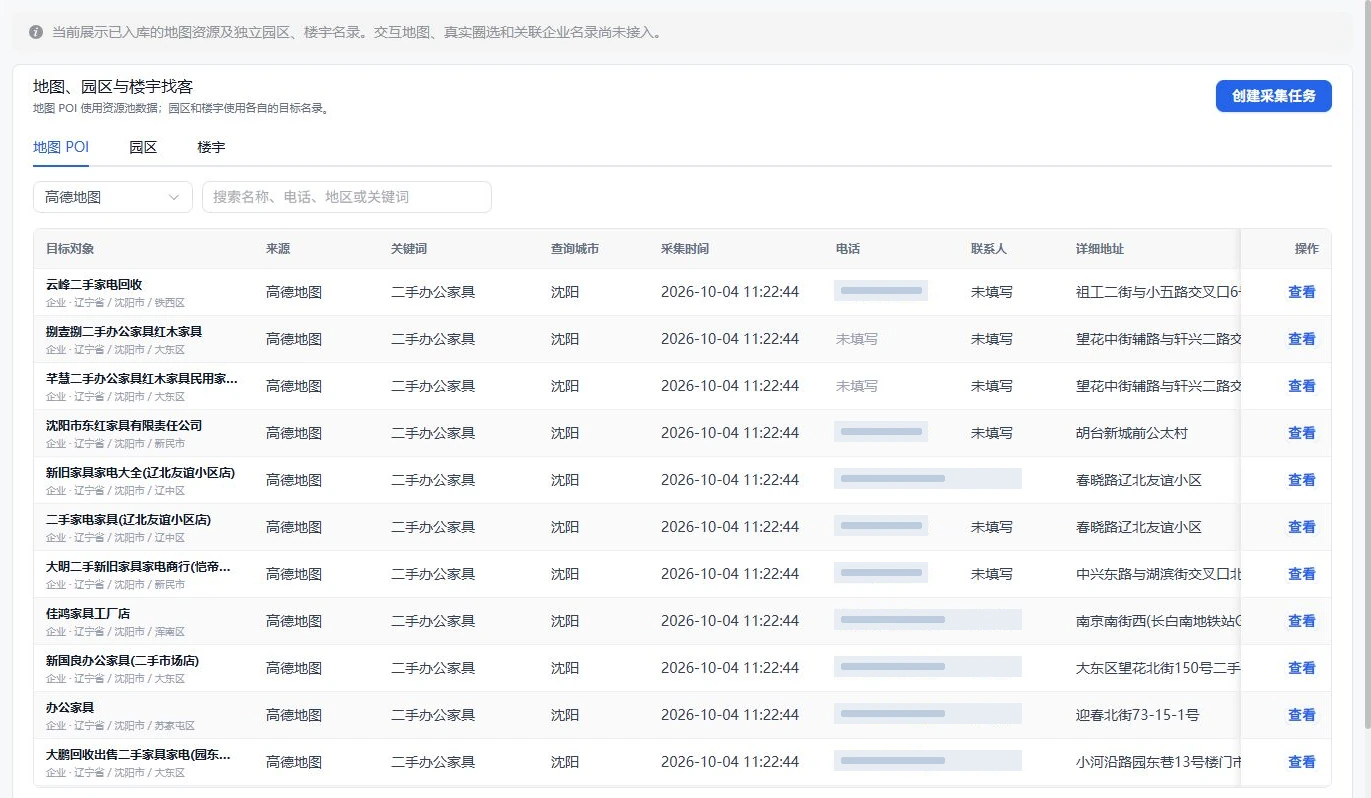
Task: Click the 创建采集任务 button
Action: [x=1273, y=96]
